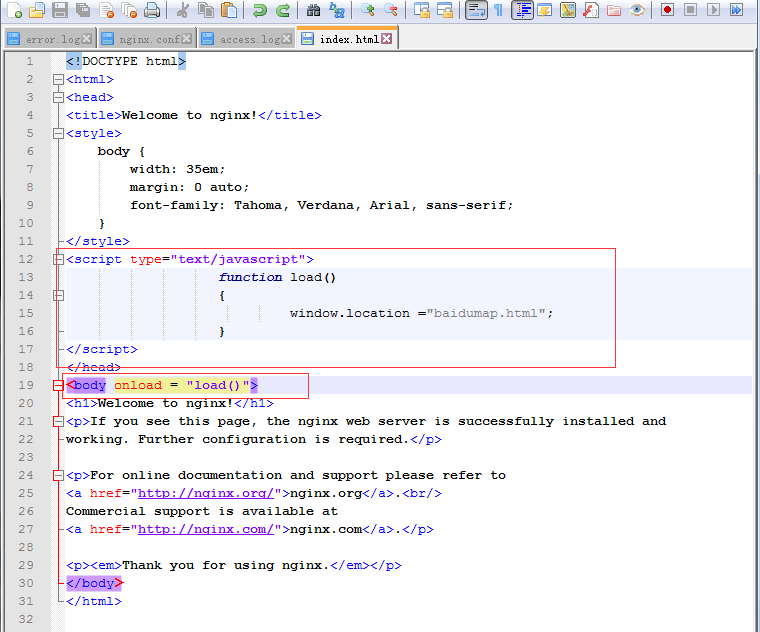
Task: Open Find with the binoculars icon
Action: (314, 10)
